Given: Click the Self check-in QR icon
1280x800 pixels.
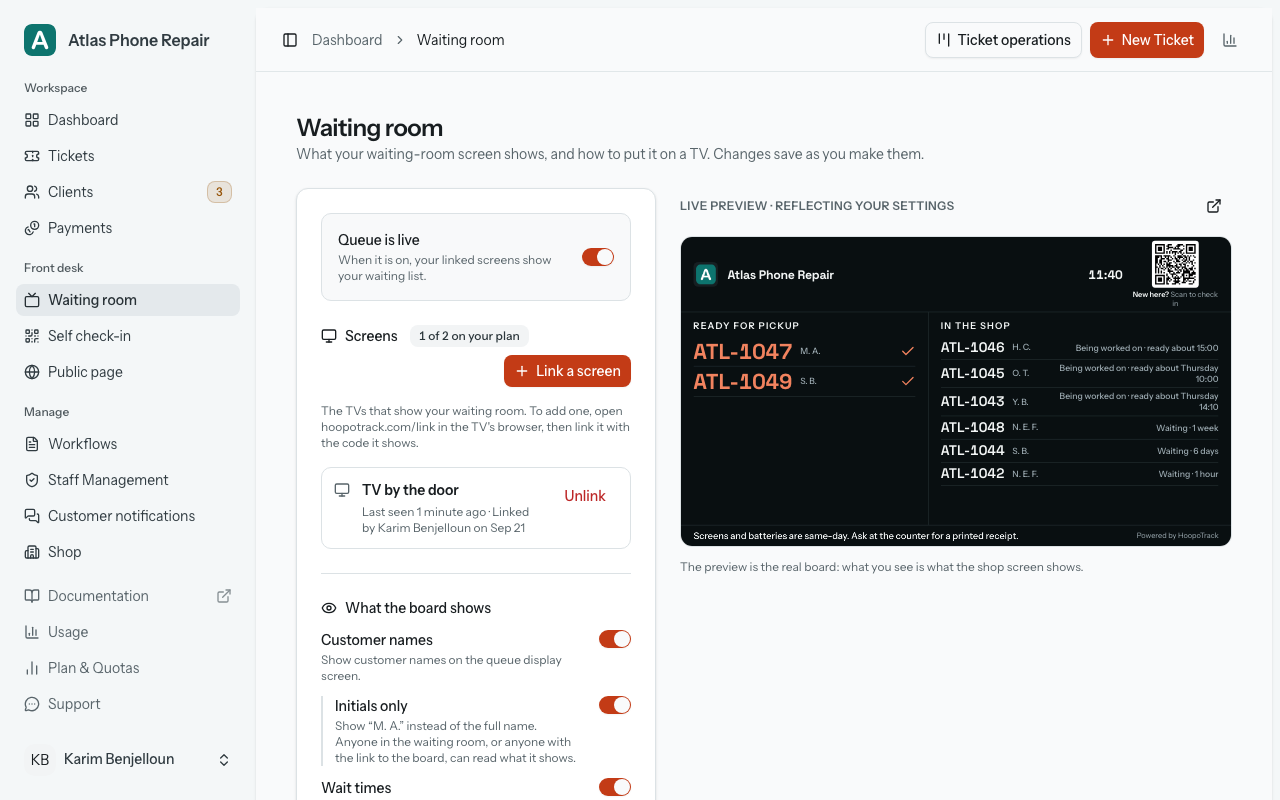Looking at the screenshot, I should (x=32, y=336).
